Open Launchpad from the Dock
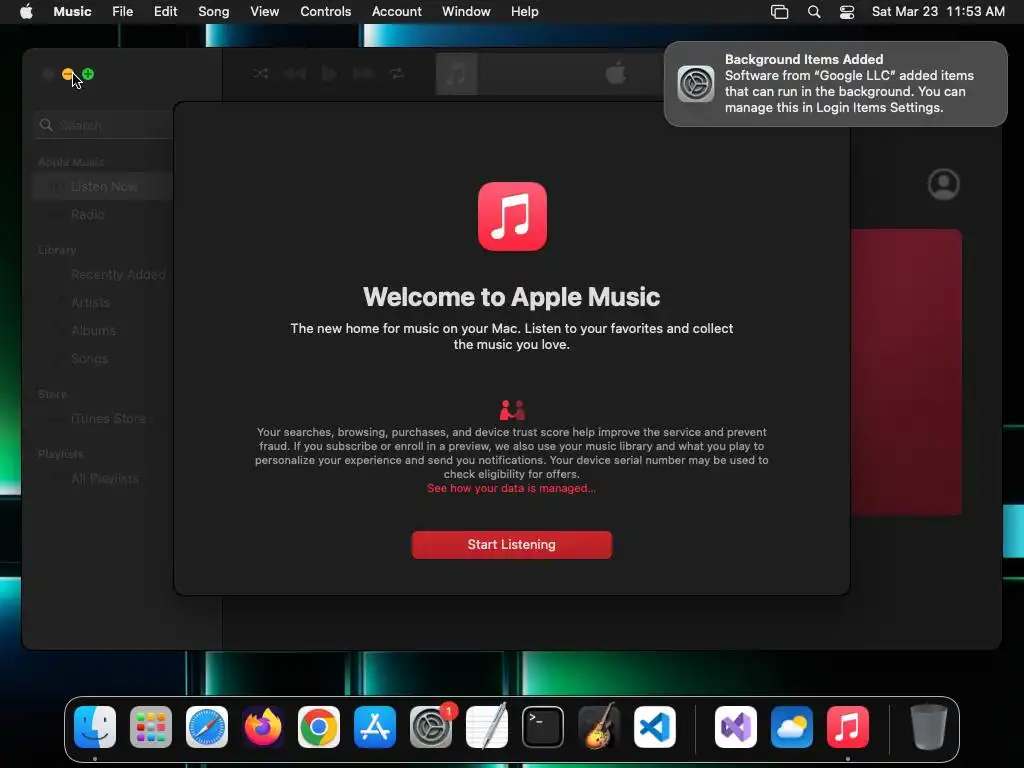 (x=151, y=727)
